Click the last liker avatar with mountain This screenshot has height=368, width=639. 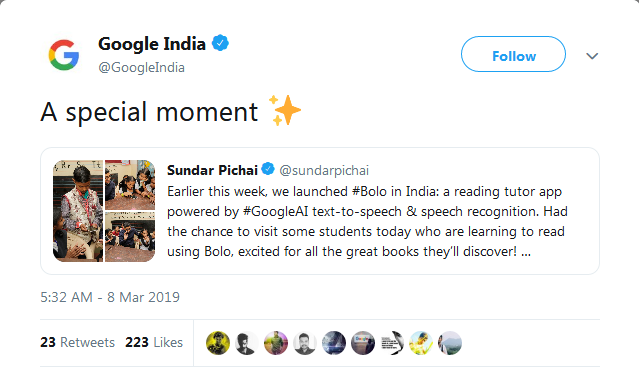coord(450,343)
